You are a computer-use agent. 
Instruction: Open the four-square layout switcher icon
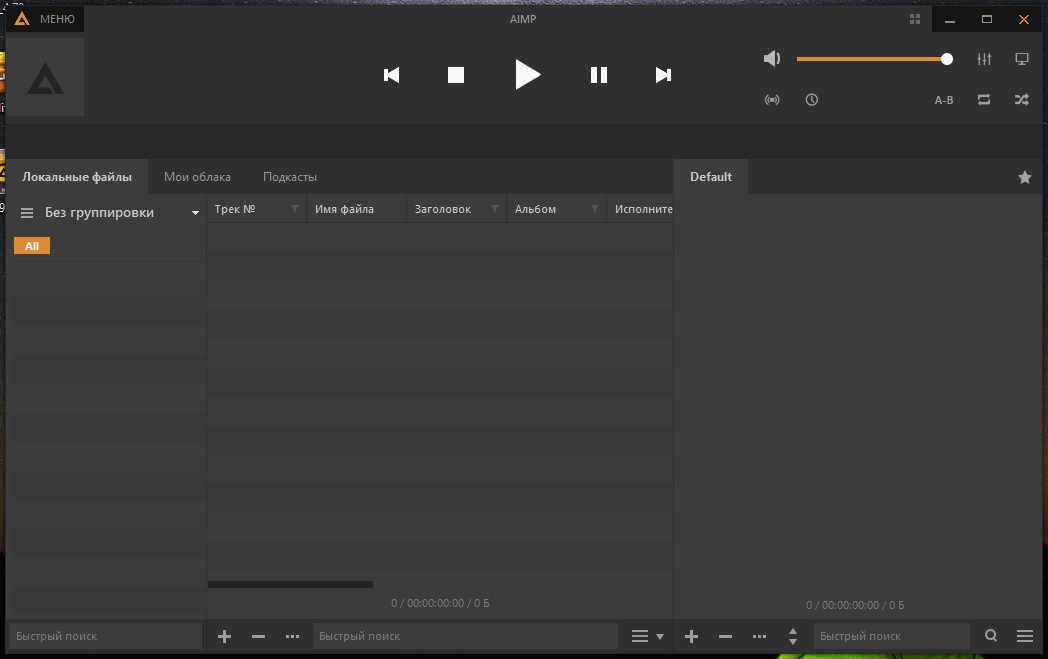tap(915, 19)
